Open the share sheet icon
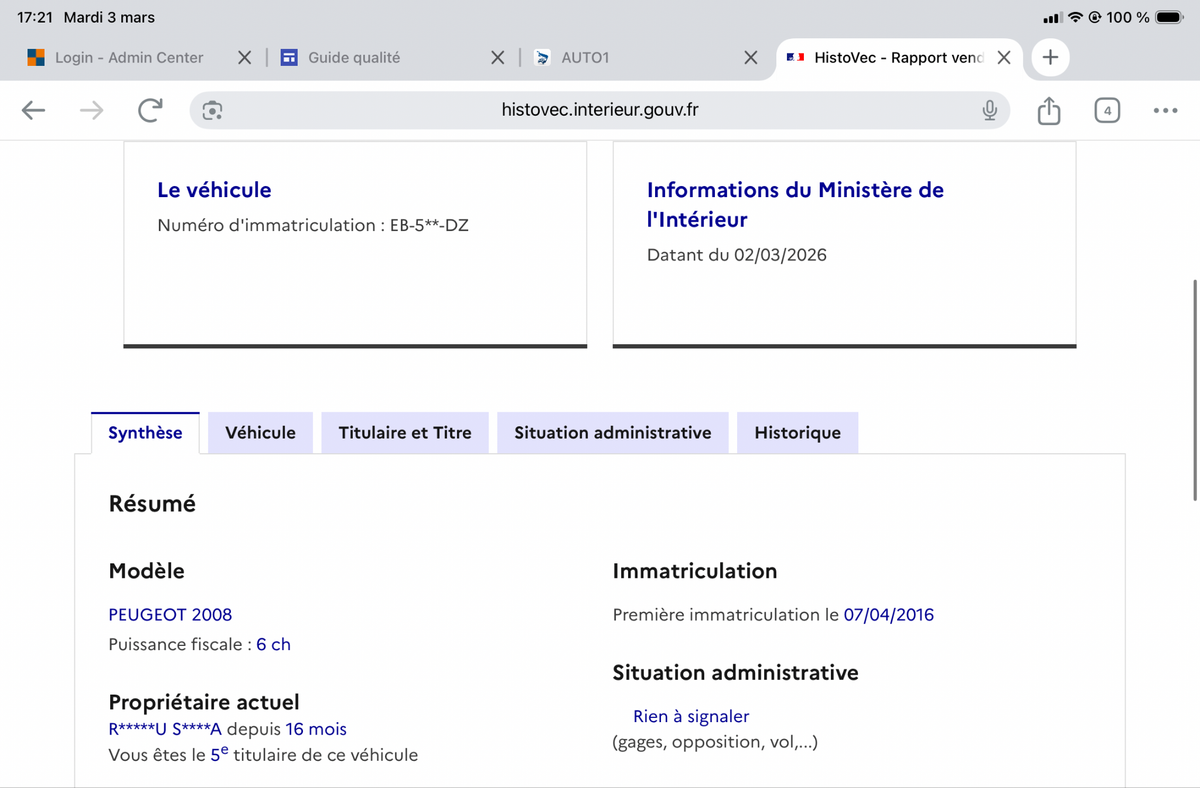The height and width of the screenshot is (788, 1200). tap(1048, 111)
